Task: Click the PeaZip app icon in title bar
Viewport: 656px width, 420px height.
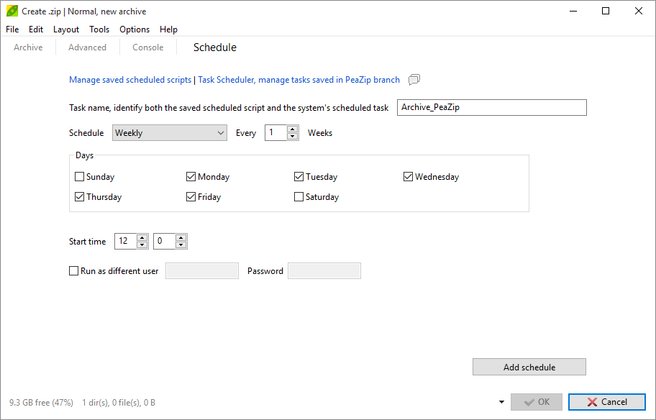Action: [12, 11]
